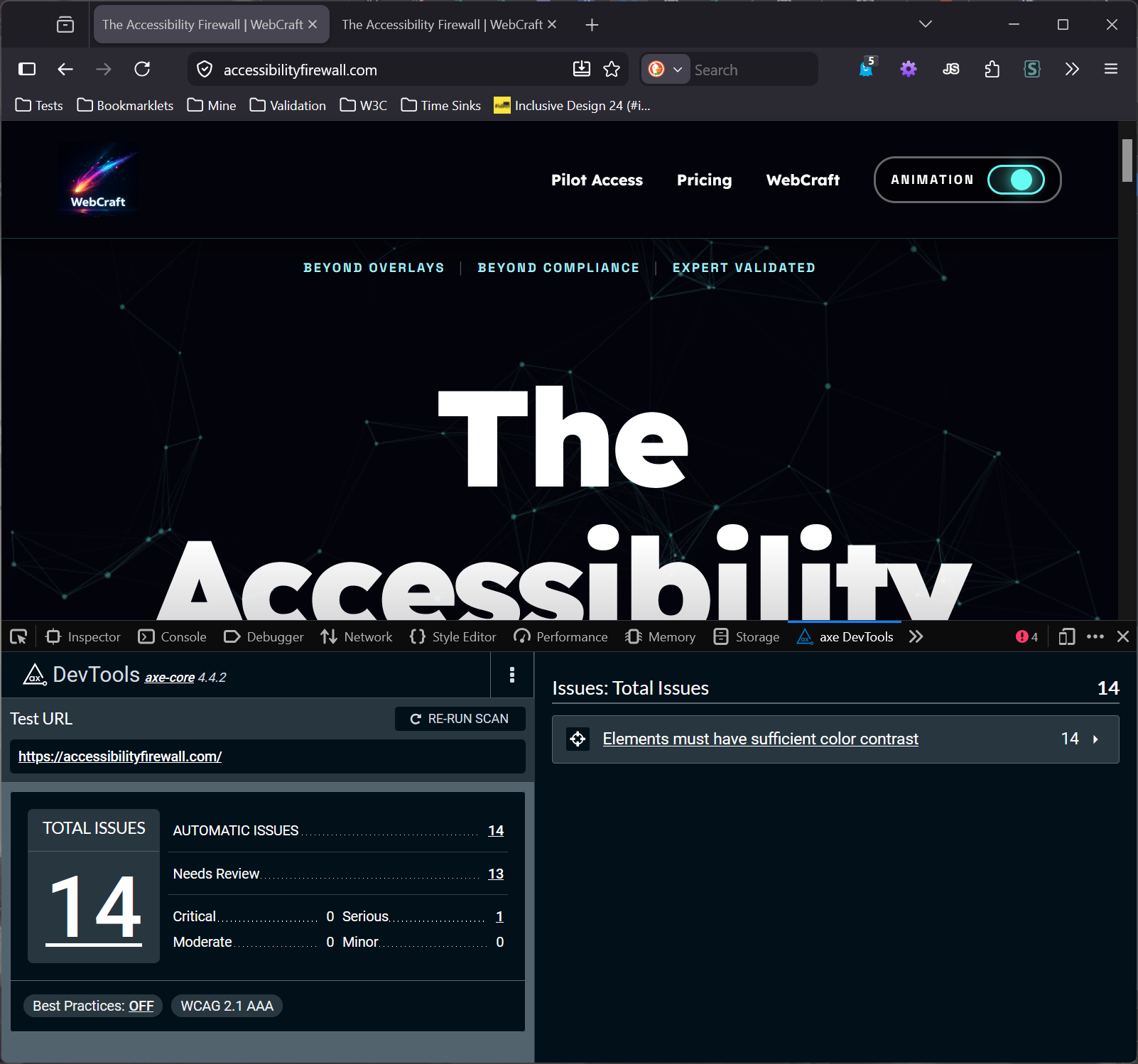This screenshot has height=1064, width=1138.
Task: Toggle the Animation switch
Action: tap(1016, 180)
